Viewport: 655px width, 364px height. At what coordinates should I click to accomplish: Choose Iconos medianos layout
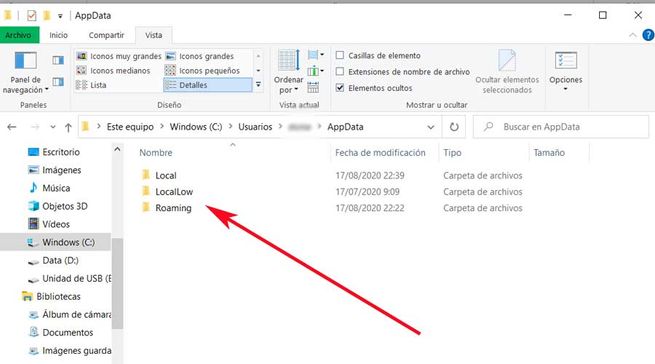click(x=113, y=71)
